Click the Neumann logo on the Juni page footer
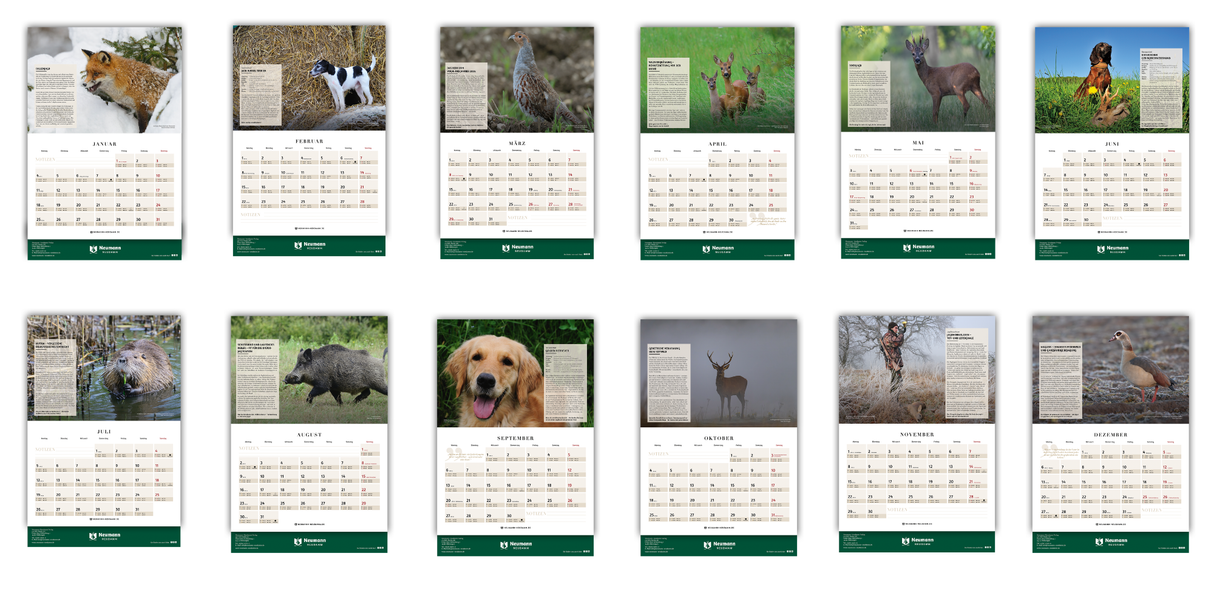 point(1113,247)
